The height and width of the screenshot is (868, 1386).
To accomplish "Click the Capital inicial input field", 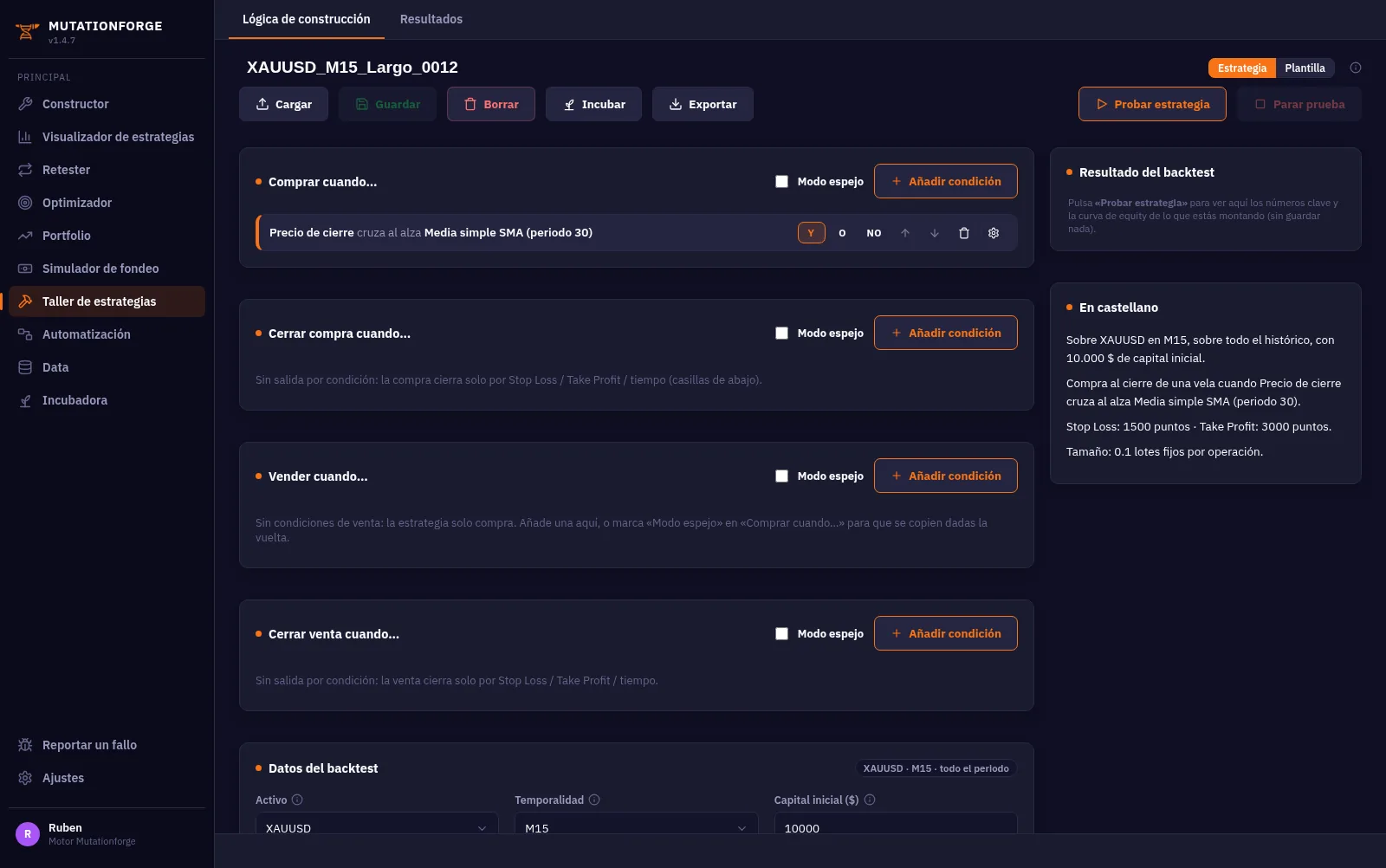I will 896,823.
